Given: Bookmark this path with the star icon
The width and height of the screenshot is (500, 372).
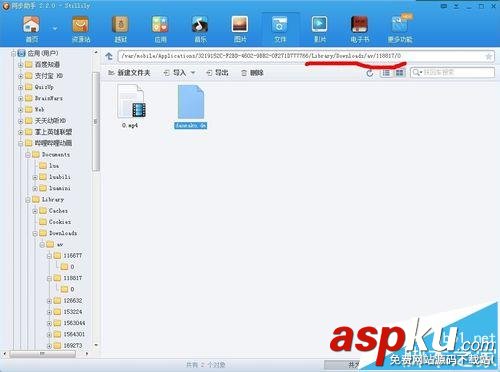Looking at the screenshot, I should pos(489,56).
